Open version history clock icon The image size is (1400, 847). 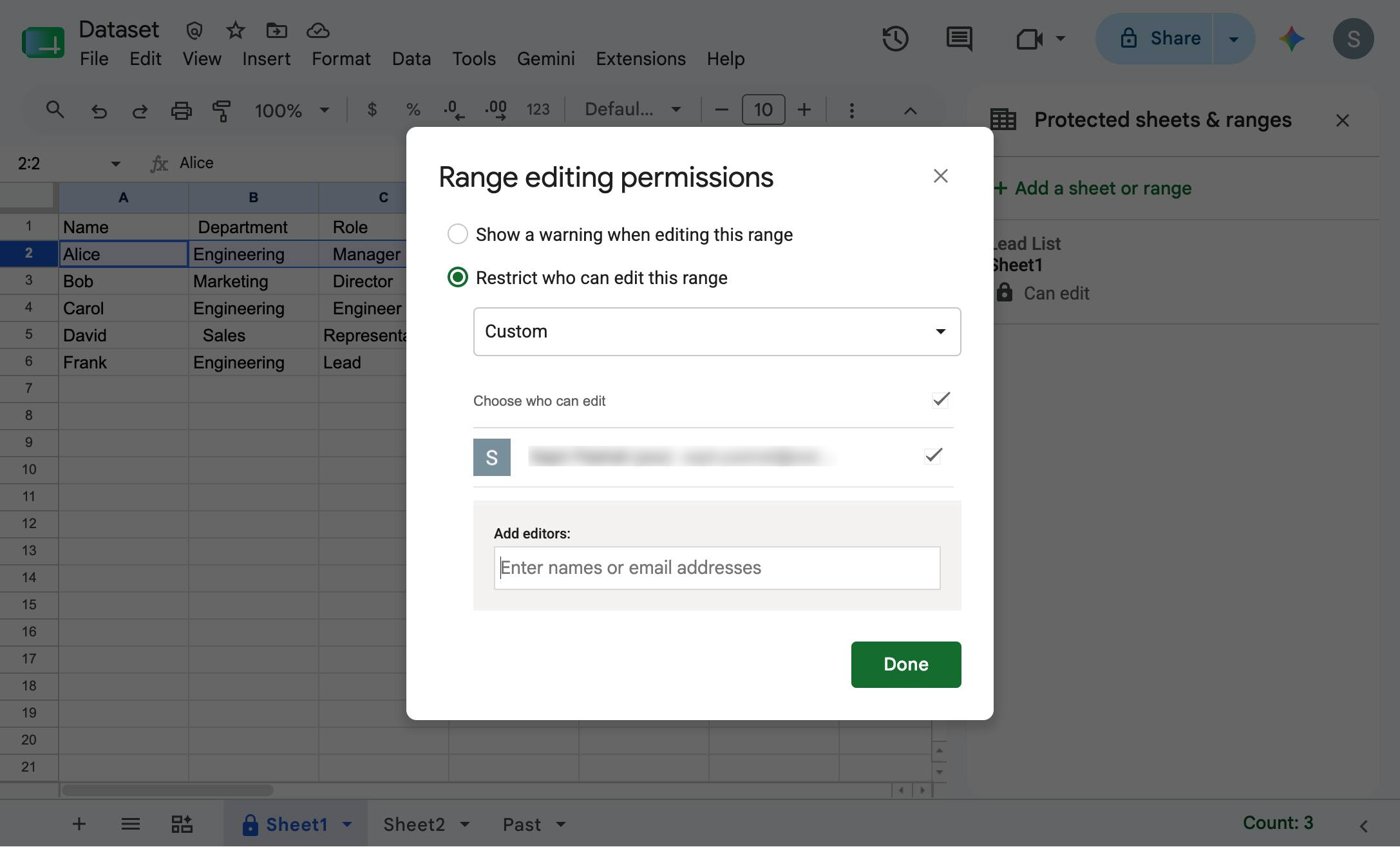tap(895, 39)
